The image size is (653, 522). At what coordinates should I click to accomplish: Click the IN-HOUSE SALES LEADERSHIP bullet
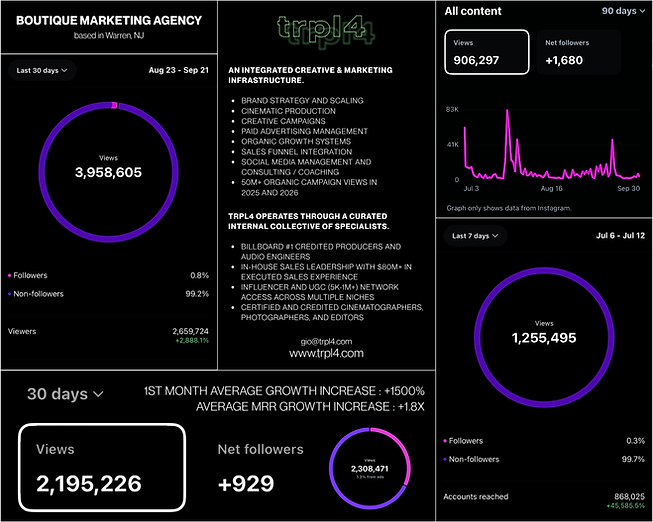pyautogui.click(x=326, y=272)
